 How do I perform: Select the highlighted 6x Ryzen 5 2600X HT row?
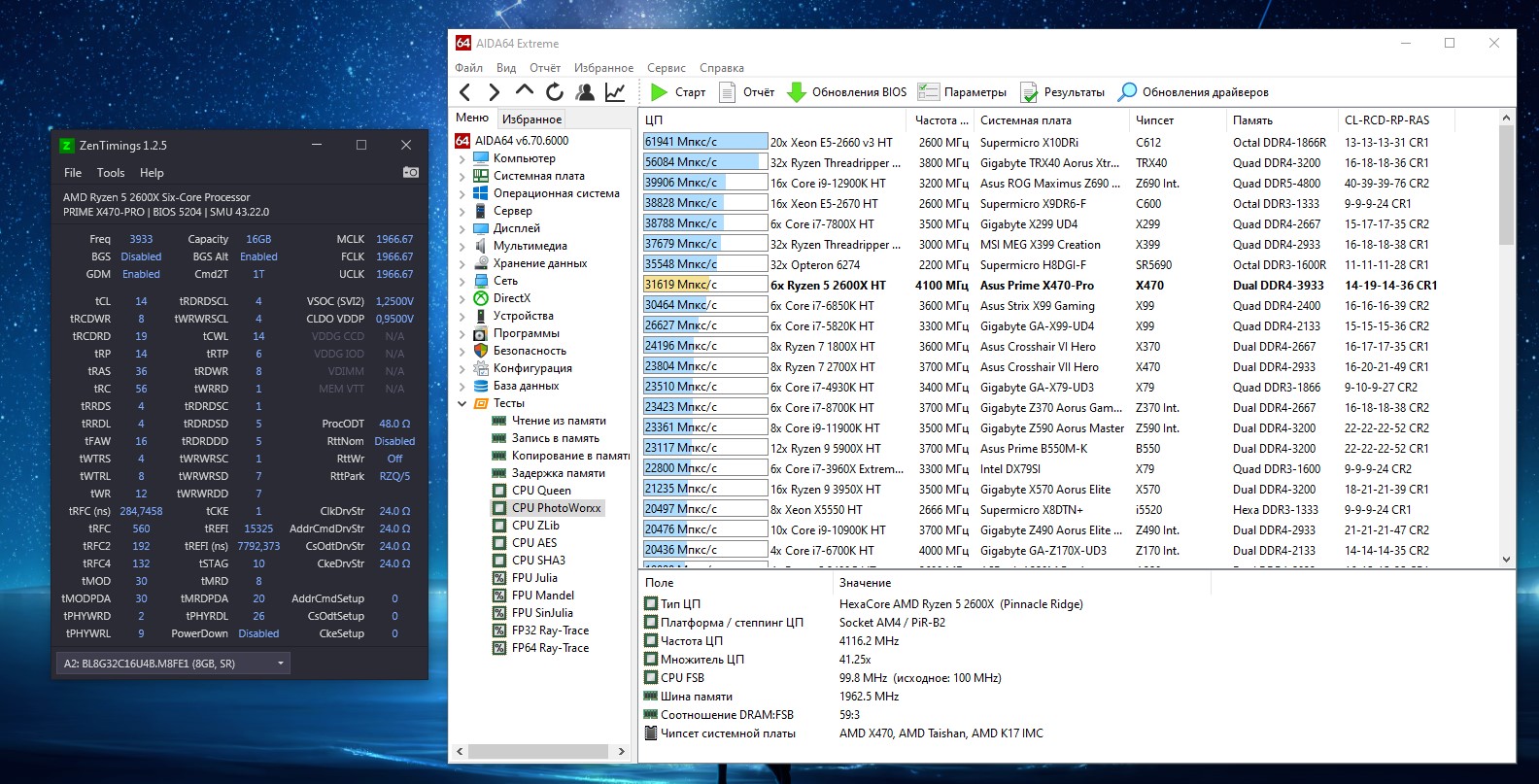(x=1069, y=285)
